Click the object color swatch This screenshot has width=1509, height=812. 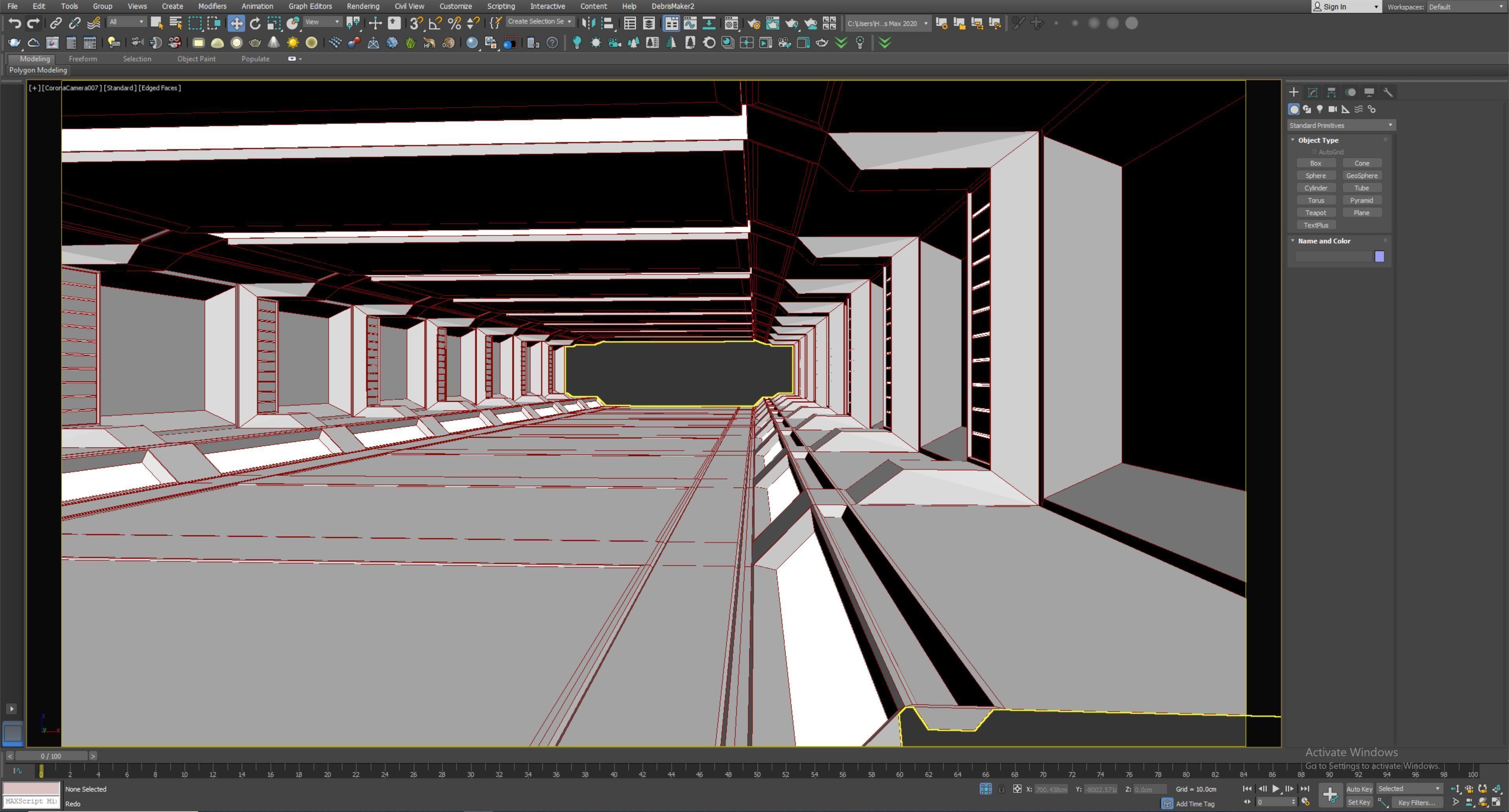point(1380,257)
